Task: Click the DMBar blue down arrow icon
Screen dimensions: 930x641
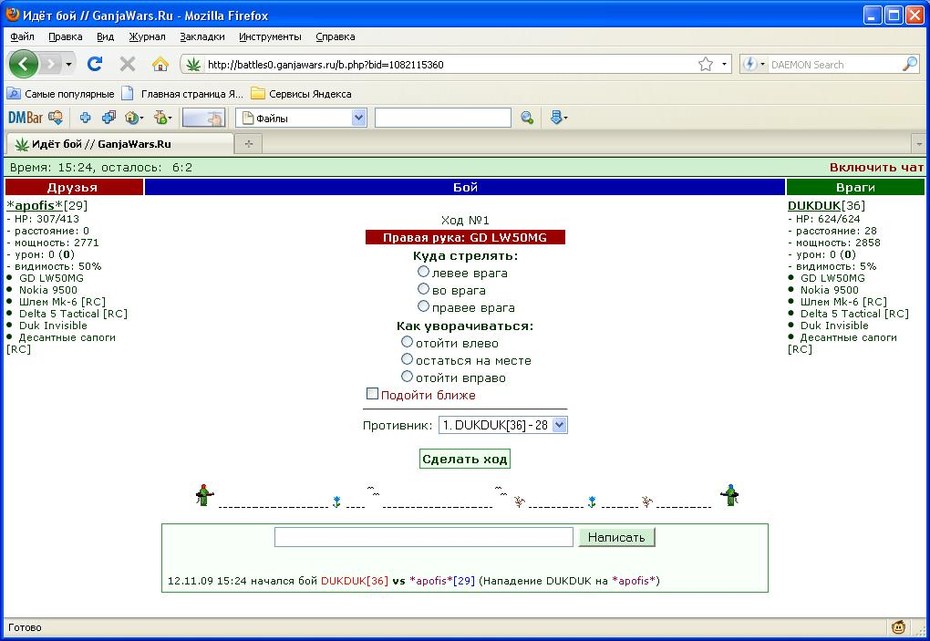Action: pos(558,117)
